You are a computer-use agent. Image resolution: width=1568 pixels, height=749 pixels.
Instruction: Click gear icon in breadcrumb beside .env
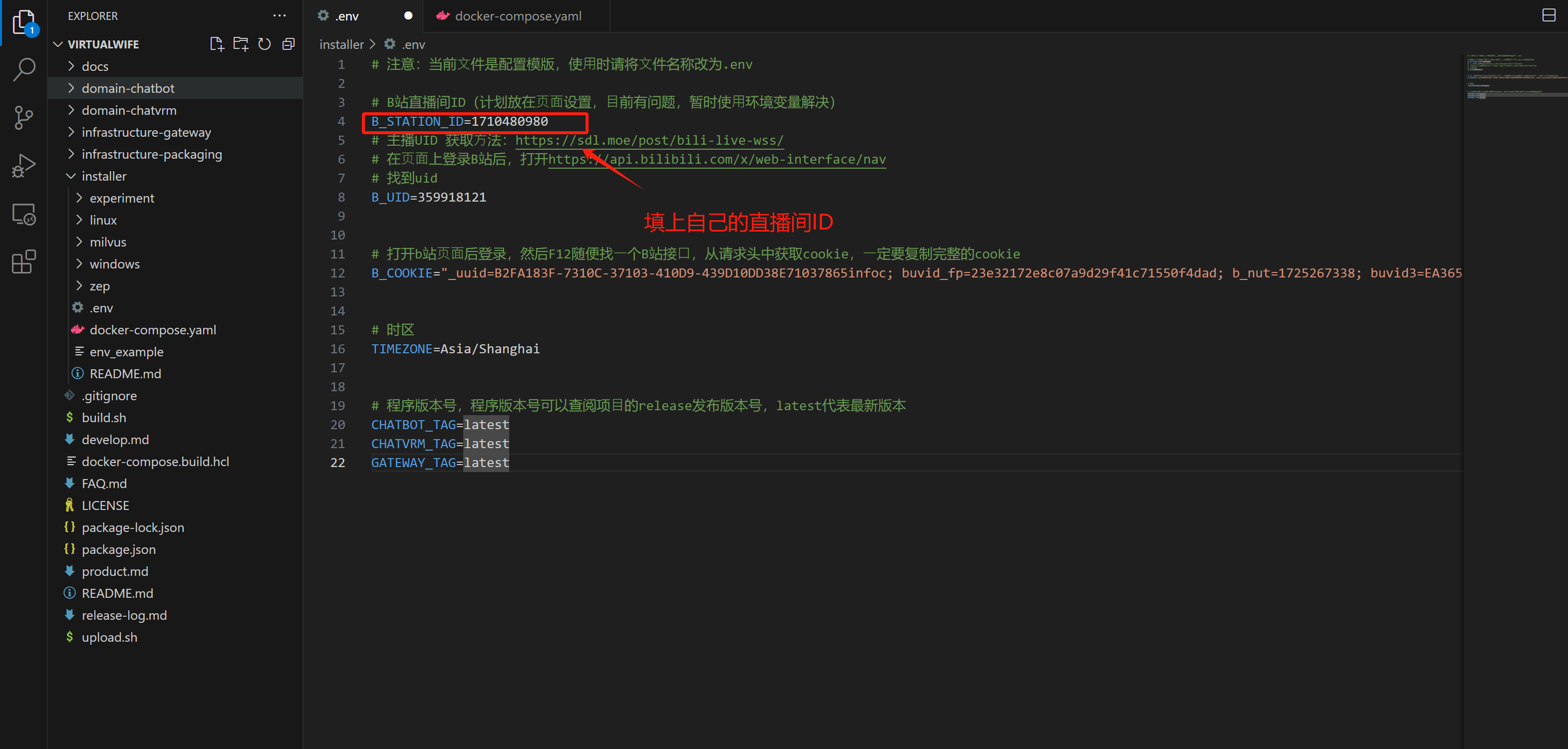pyautogui.click(x=390, y=44)
